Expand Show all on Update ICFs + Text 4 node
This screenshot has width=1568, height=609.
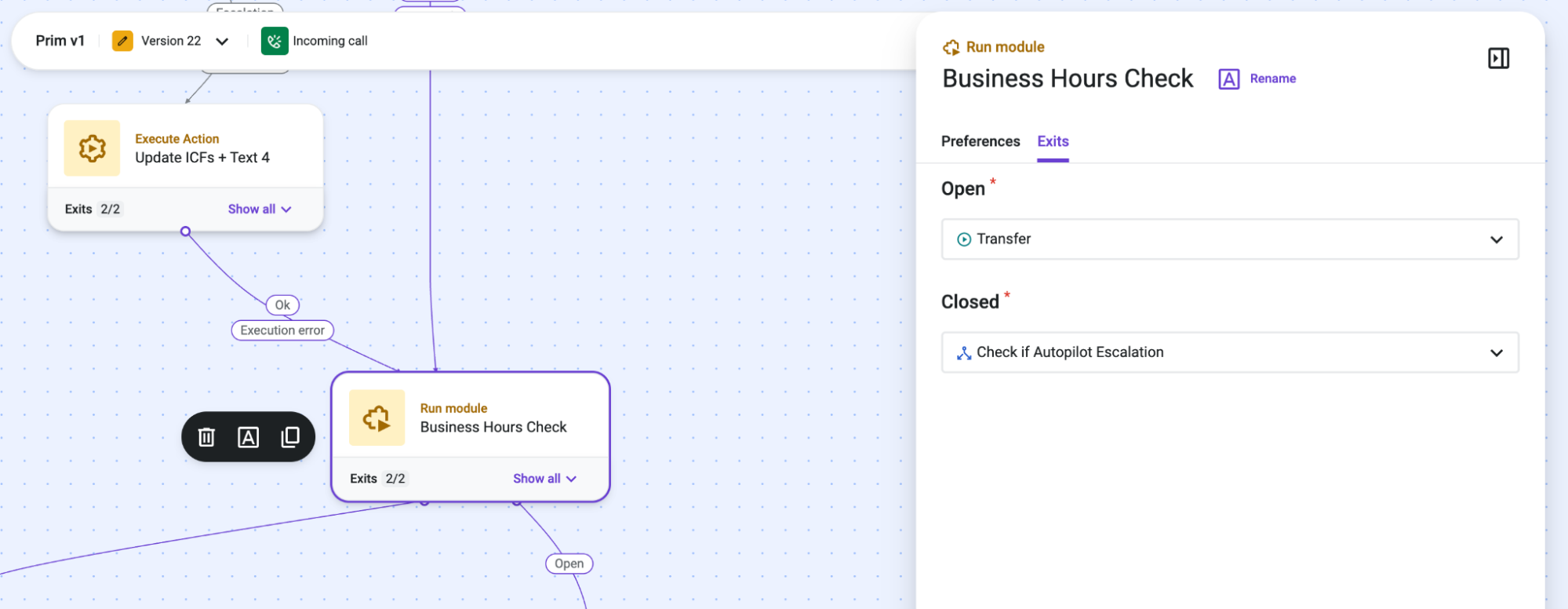coord(260,209)
